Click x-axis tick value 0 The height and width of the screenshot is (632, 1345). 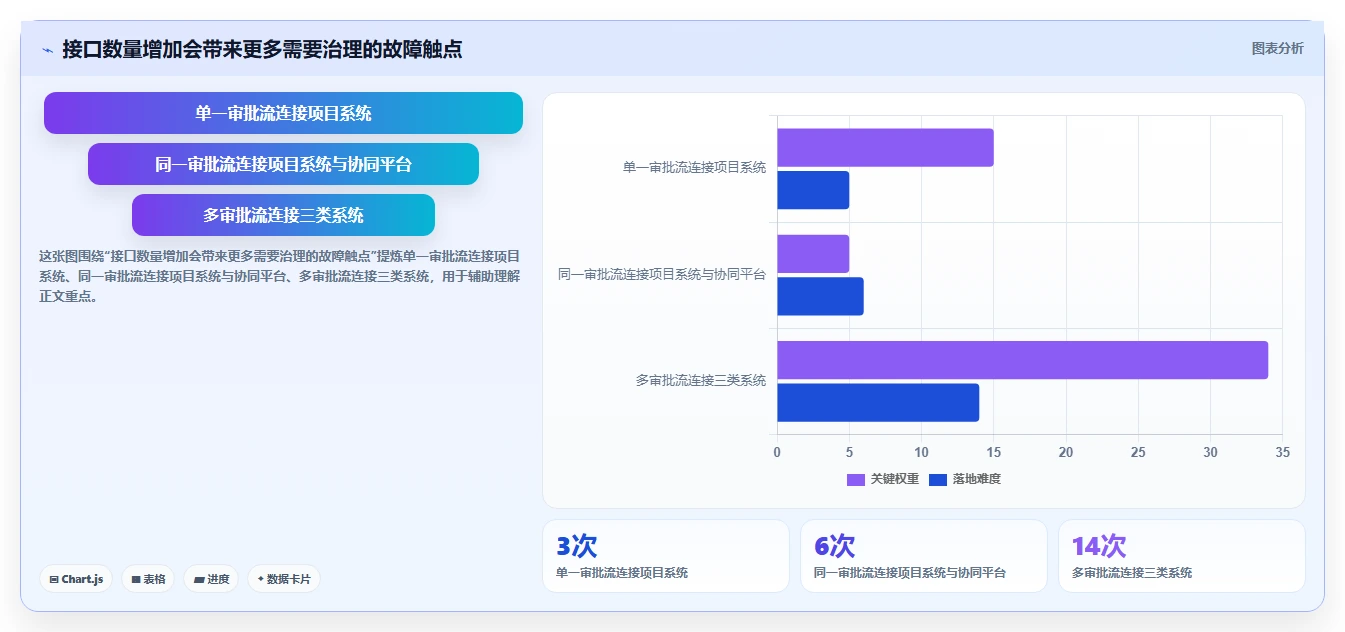(777, 452)
